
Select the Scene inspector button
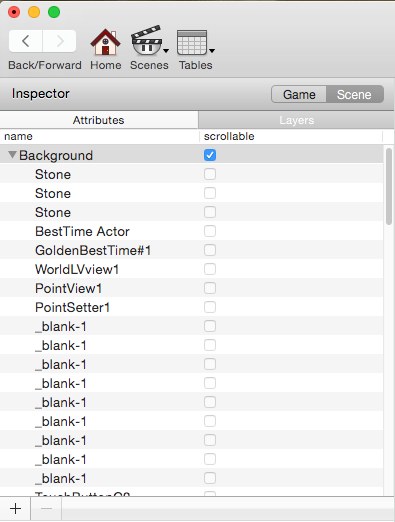pos(355,95)
